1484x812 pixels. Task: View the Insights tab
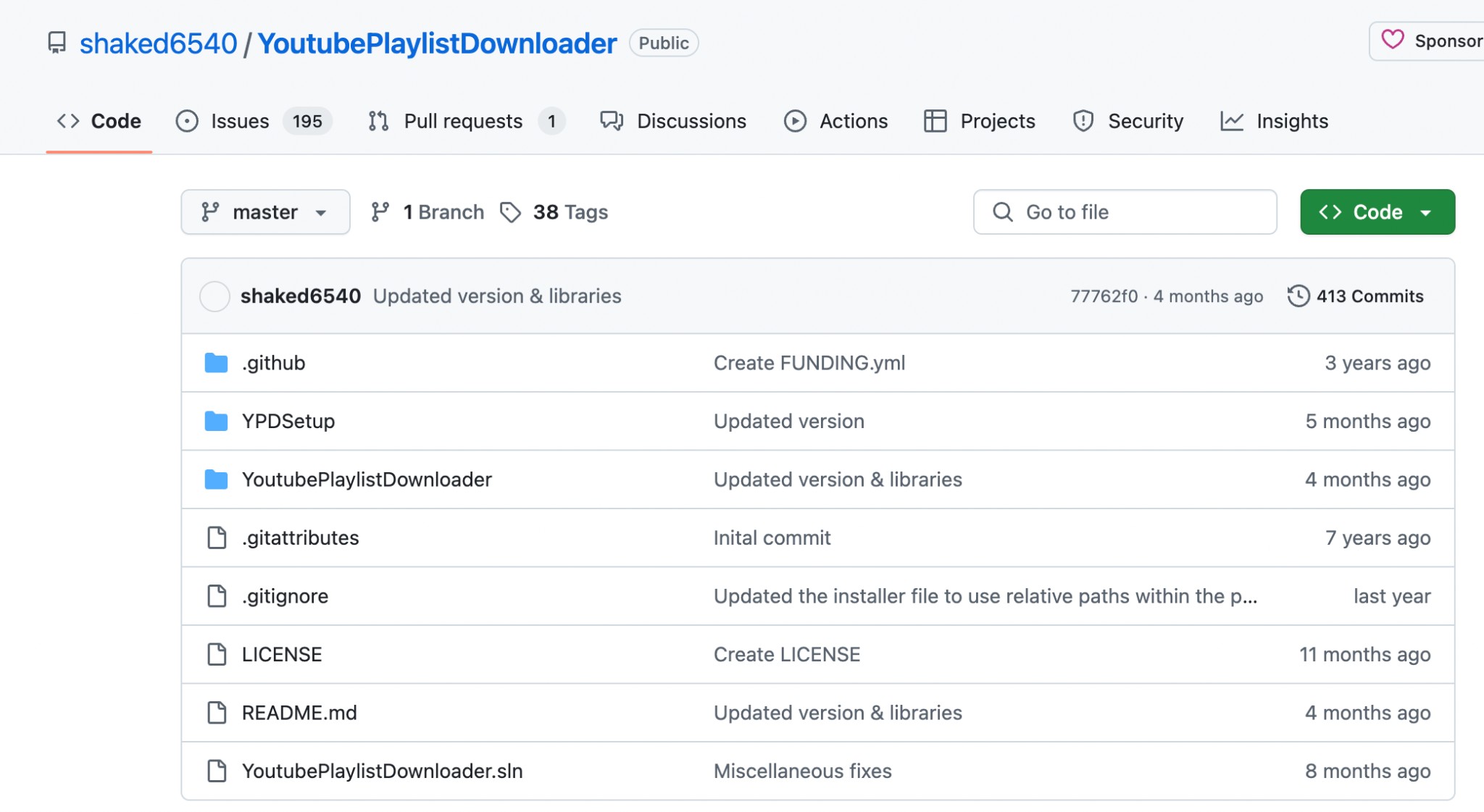point(1274,121)
